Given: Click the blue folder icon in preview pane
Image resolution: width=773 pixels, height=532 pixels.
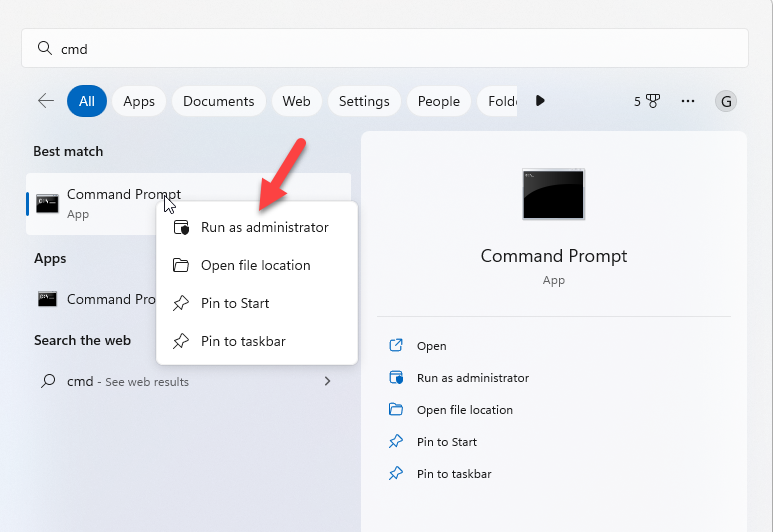Looking at the screenshot, I should pyautogui.click(x=396, y=409).
